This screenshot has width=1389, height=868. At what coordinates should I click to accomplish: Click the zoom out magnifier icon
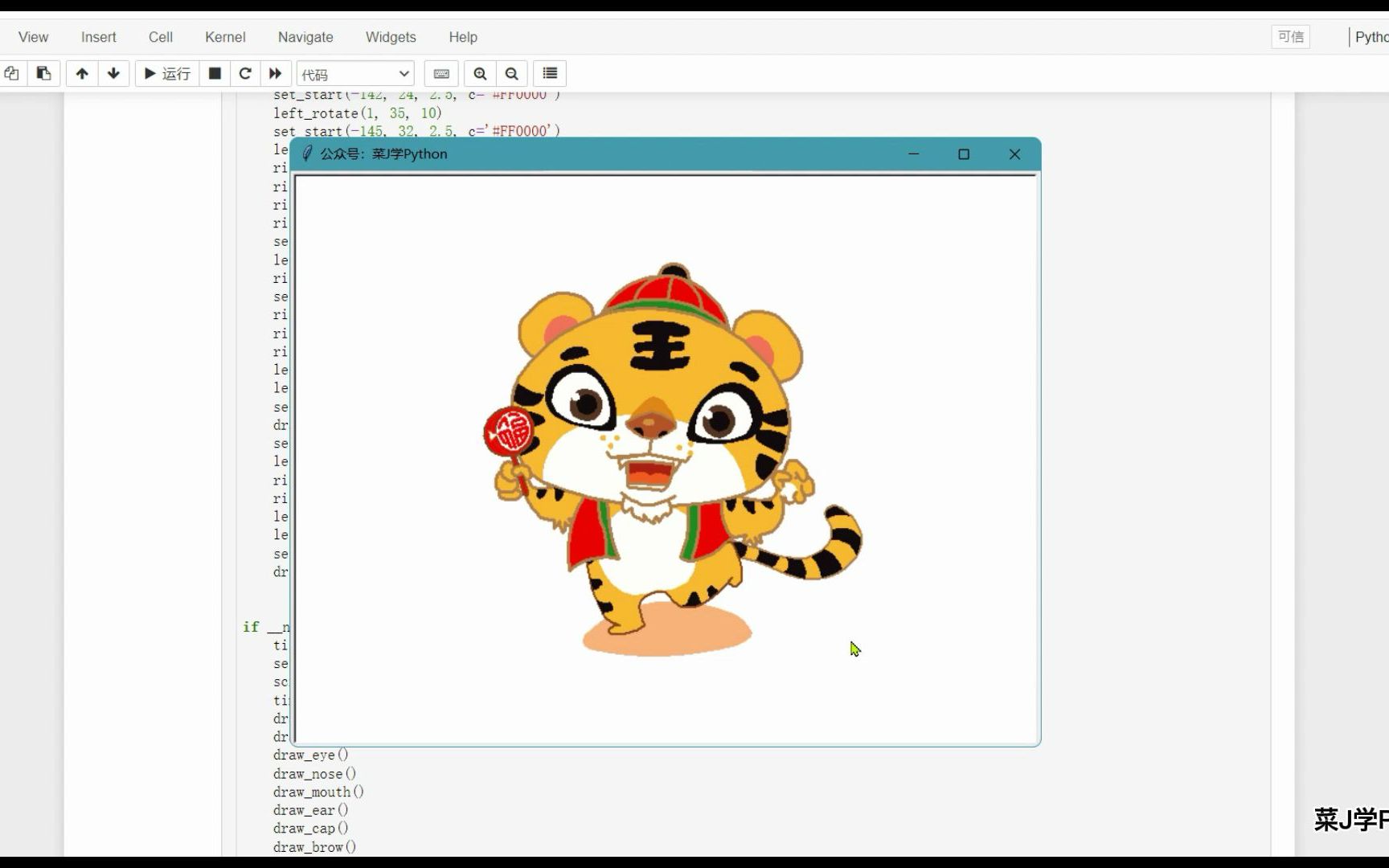(x=511, y=74)
